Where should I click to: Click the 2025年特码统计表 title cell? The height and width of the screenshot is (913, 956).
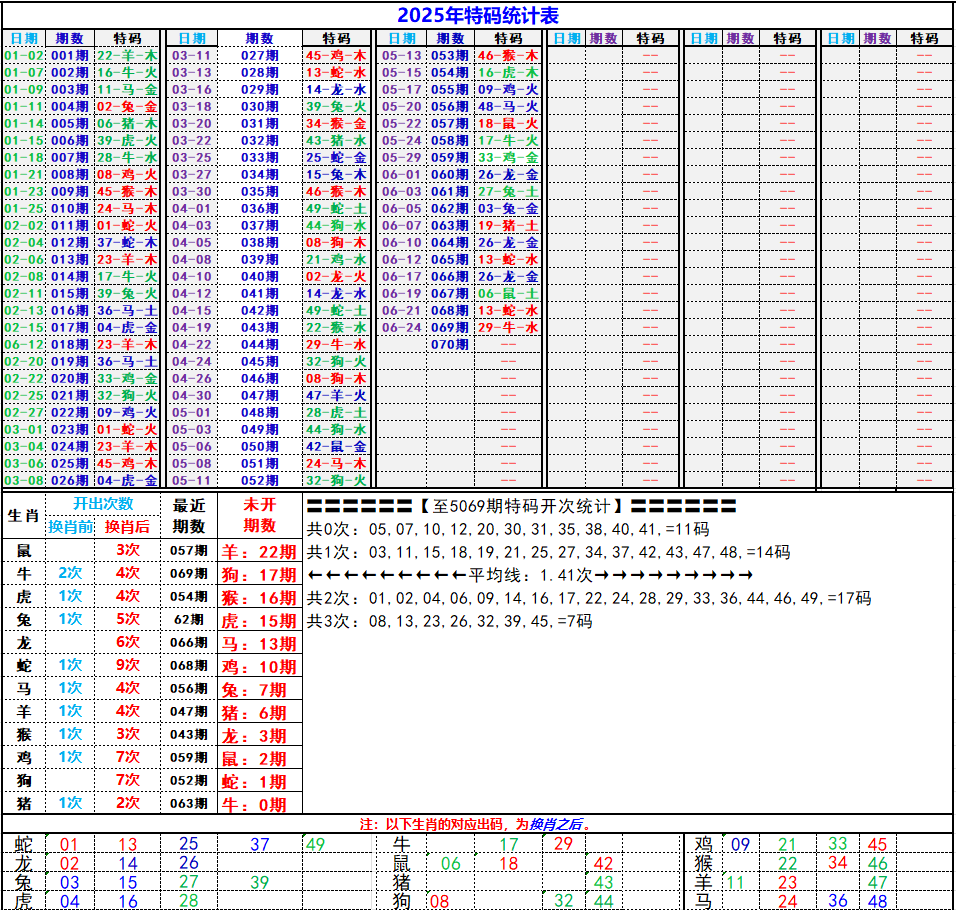(477, 15)
